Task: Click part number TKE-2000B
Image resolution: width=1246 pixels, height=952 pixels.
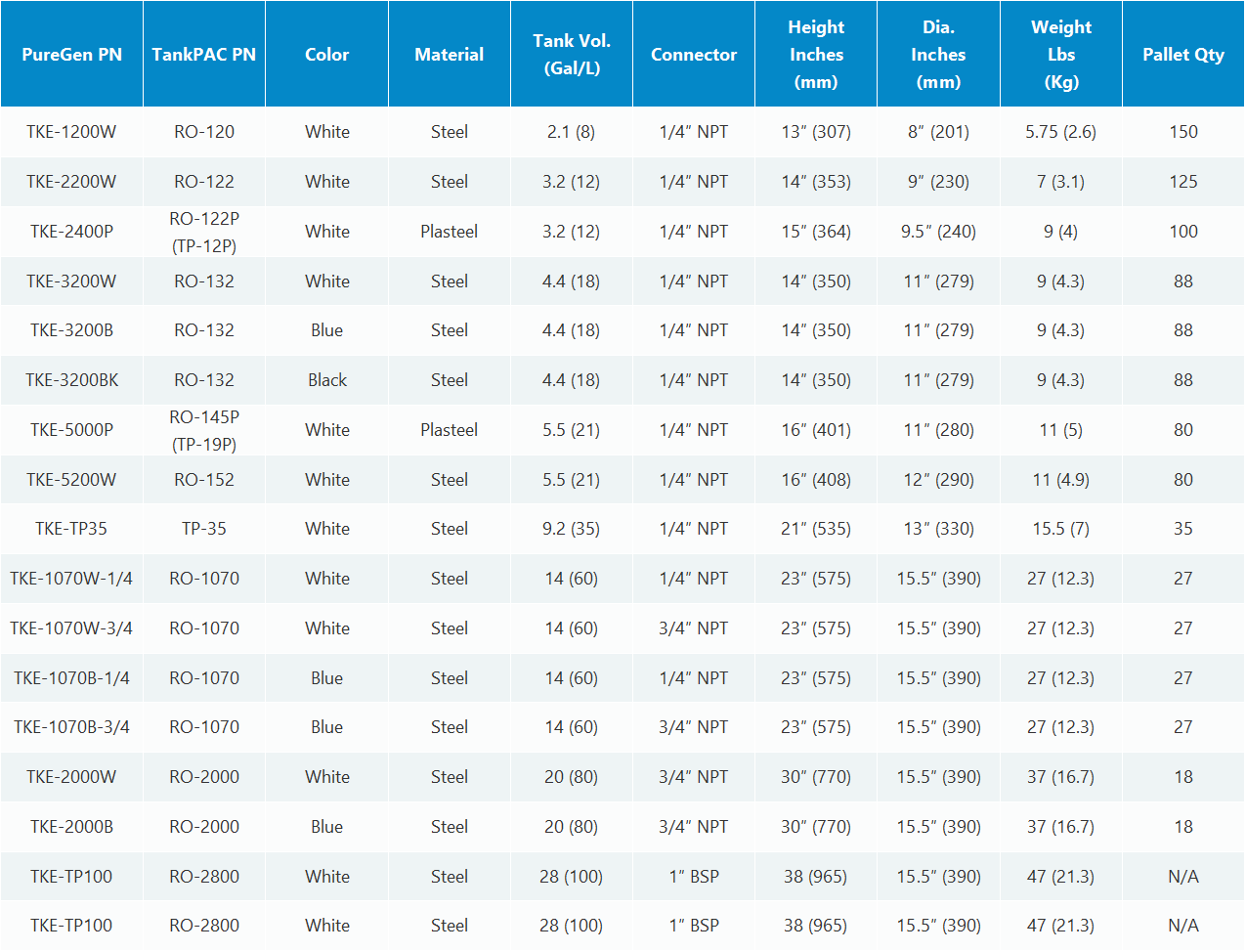Action: point(71,827)
